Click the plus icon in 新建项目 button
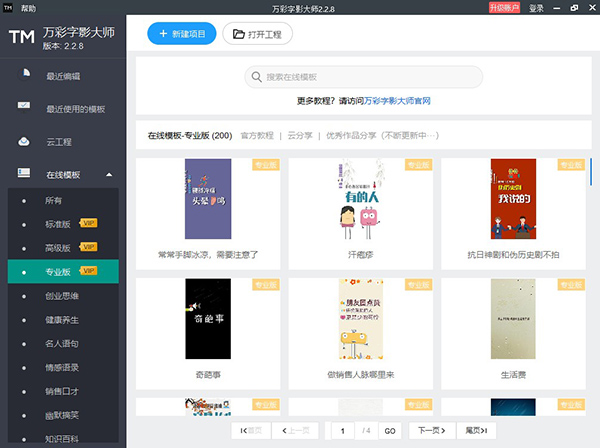Screen dimensions: 600x448 pyautogui.click(x=163, y=34)
